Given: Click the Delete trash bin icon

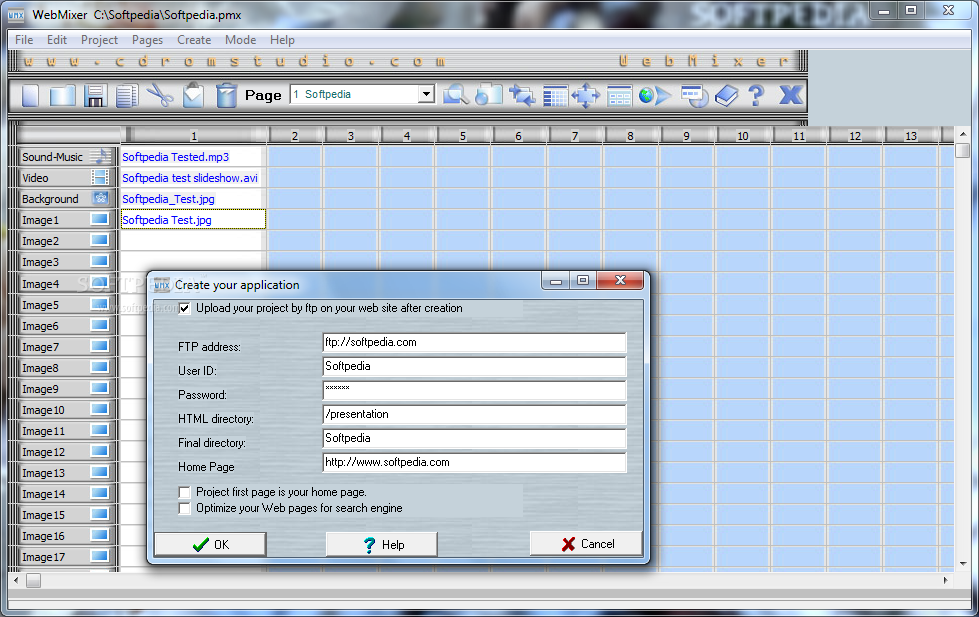Looking at the screenshot, I should click(x=226, y=96).
